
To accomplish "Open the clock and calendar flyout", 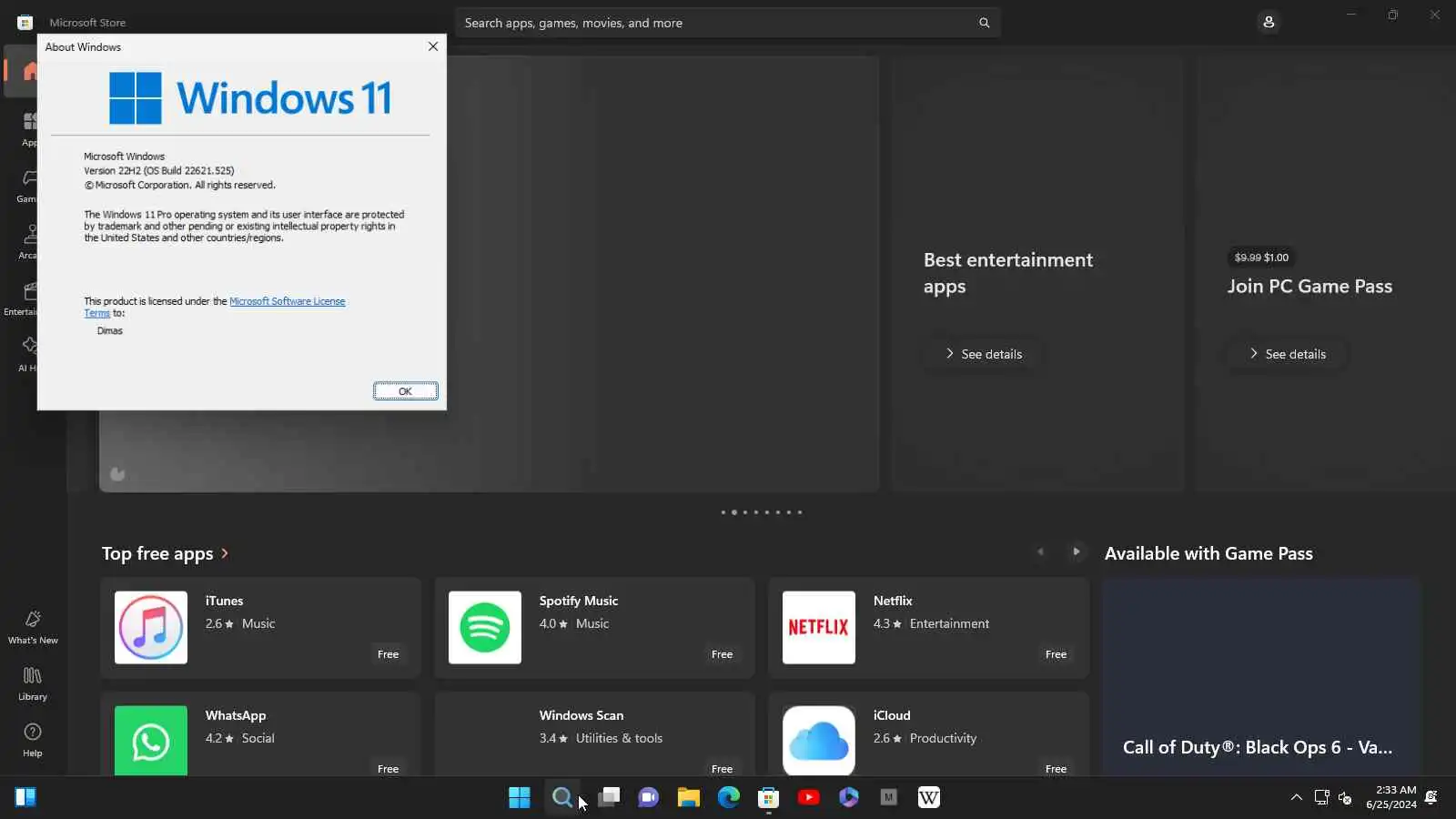I will tap(1390, 797).
